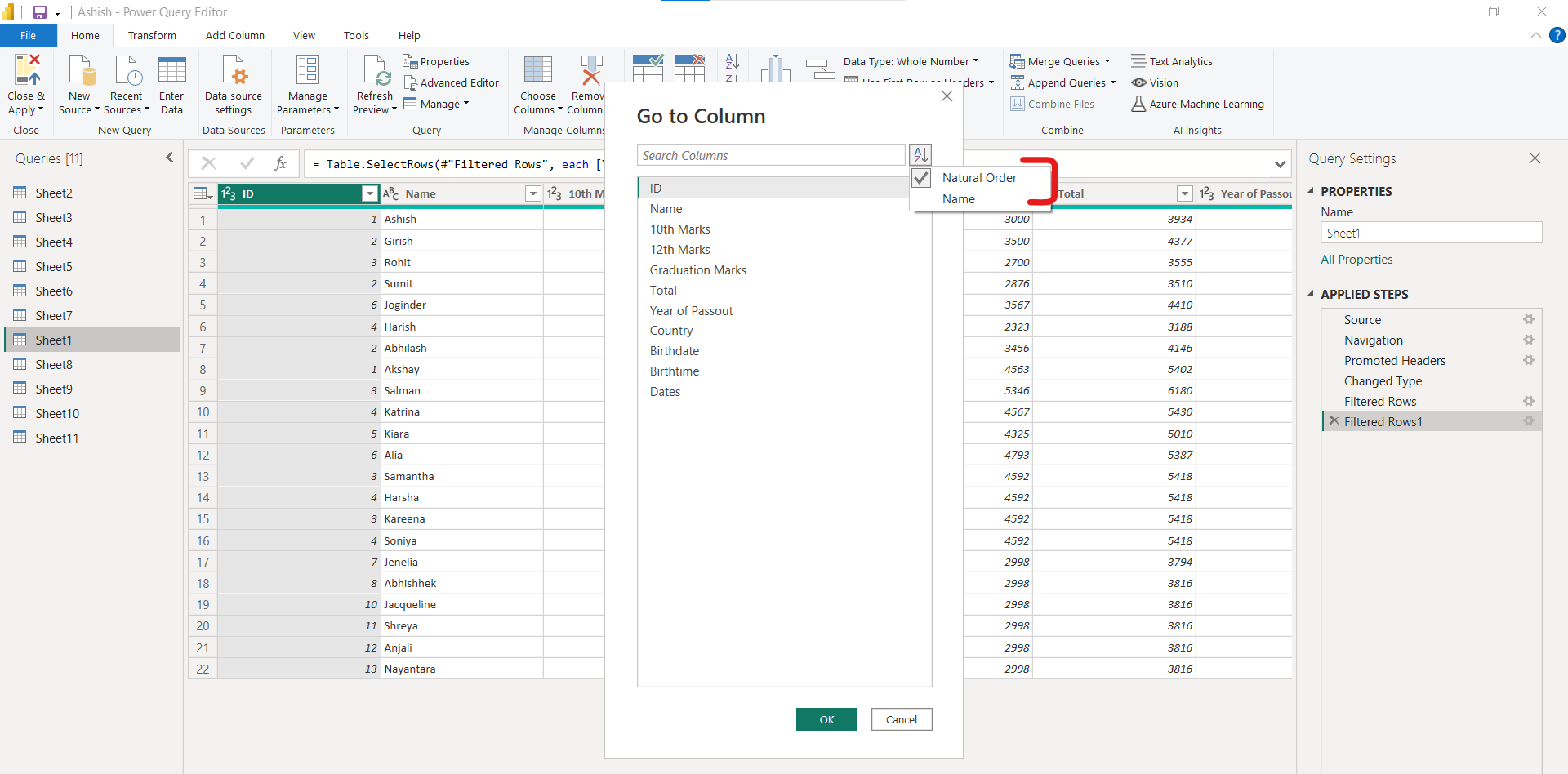Select Name sort order option
Image resolution: width=1568 pixels, height=774 pixels.
coord(959,199)
